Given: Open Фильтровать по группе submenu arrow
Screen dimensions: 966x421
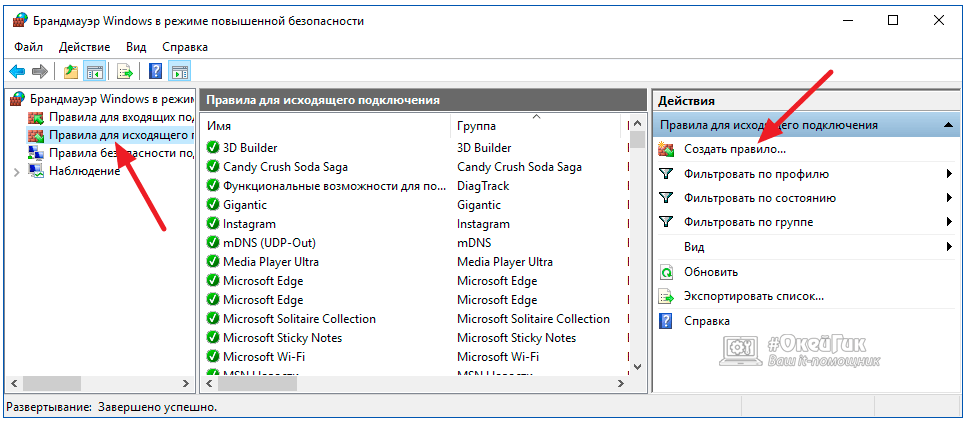Looking at the screenshot, I should 949,222.
